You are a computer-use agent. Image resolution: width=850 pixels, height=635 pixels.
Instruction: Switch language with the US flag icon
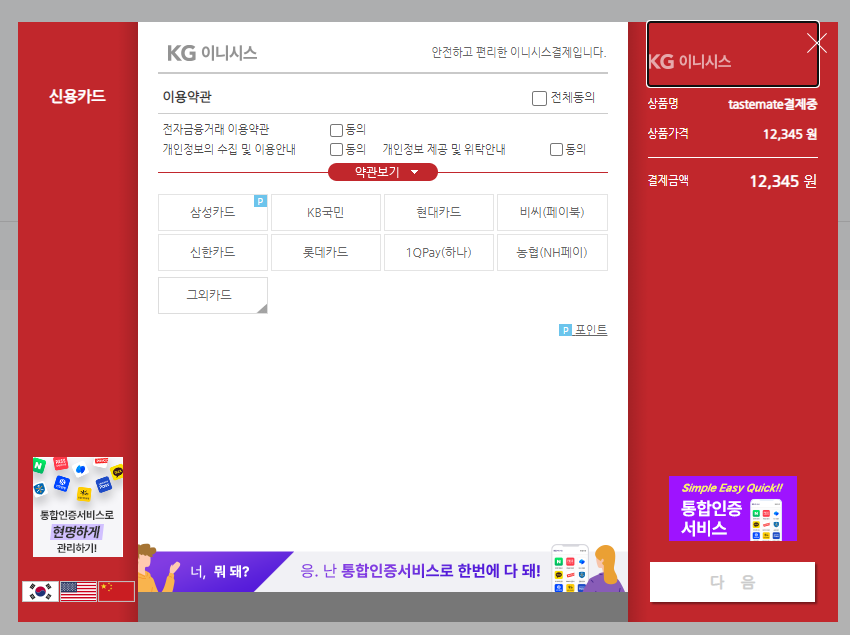78,591
